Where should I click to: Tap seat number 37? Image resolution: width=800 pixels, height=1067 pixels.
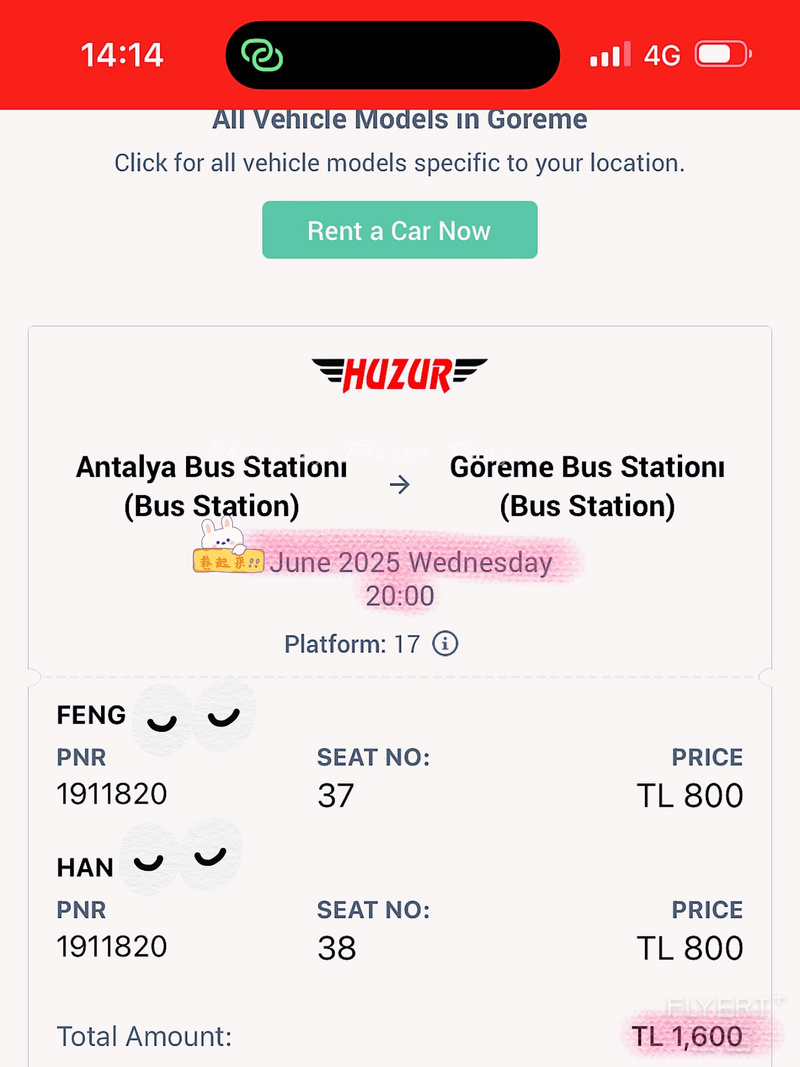[335, 795]
